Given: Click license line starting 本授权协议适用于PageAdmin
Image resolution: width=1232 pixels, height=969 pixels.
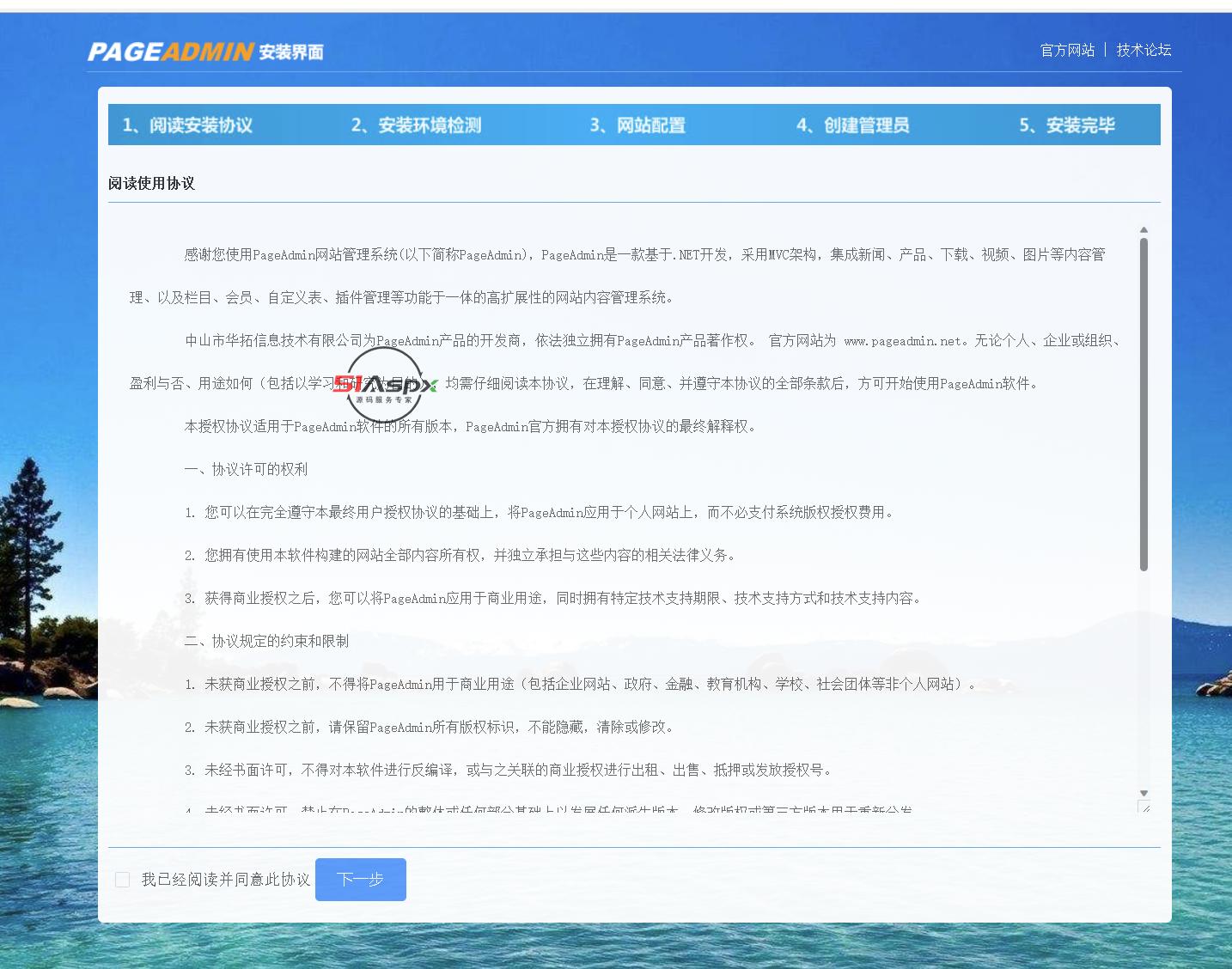Looking at the screenshot, I should [471, 426].
